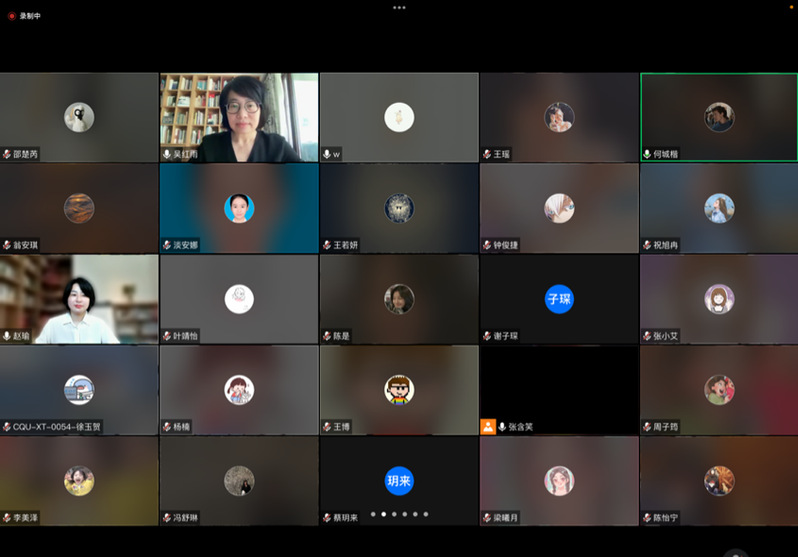Click the red recording indicator icon
Image resolution: width=798 pixels, height=557 pixels.
(12, 16)
